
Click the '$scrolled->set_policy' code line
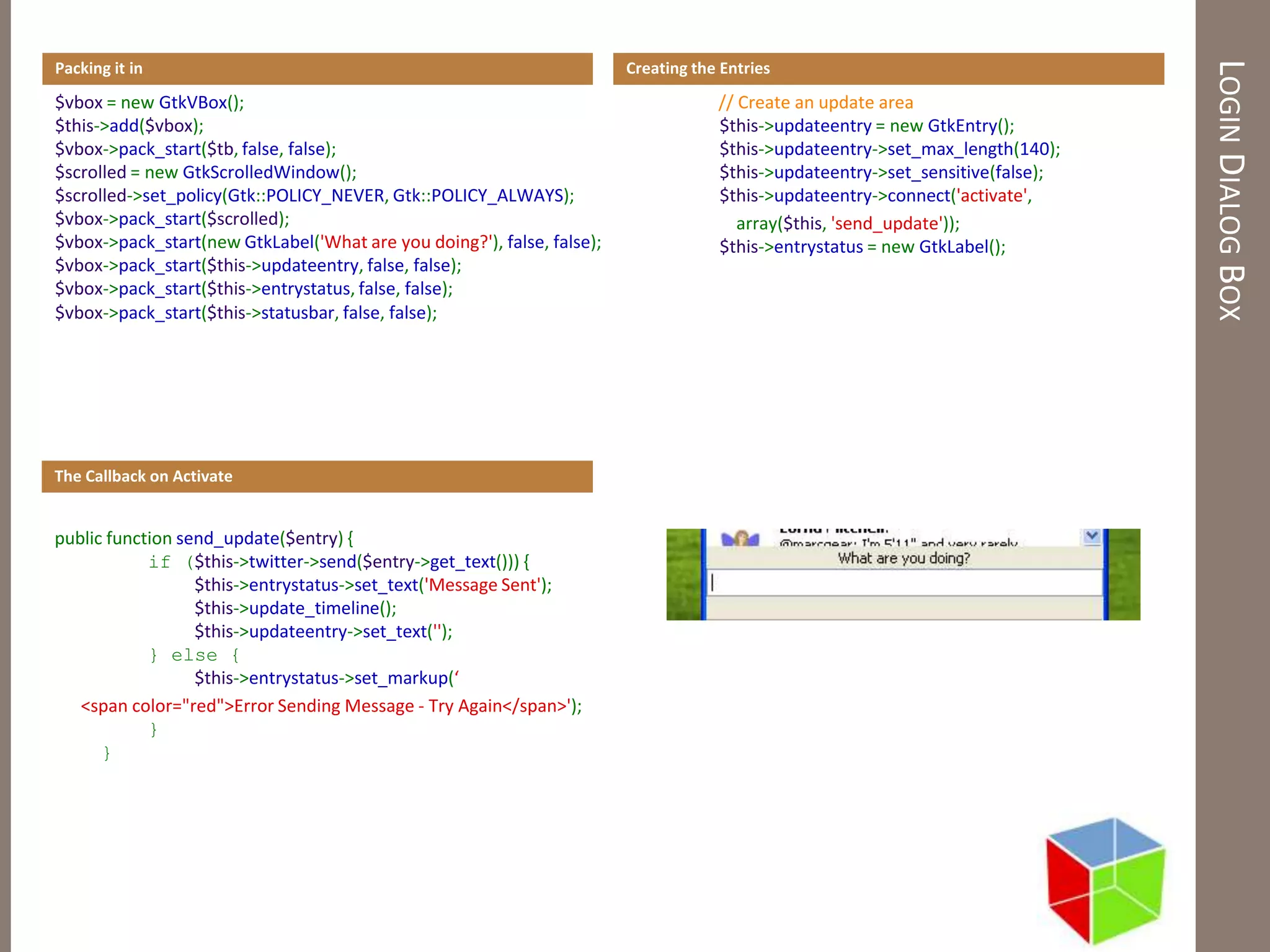click(314, 196)
